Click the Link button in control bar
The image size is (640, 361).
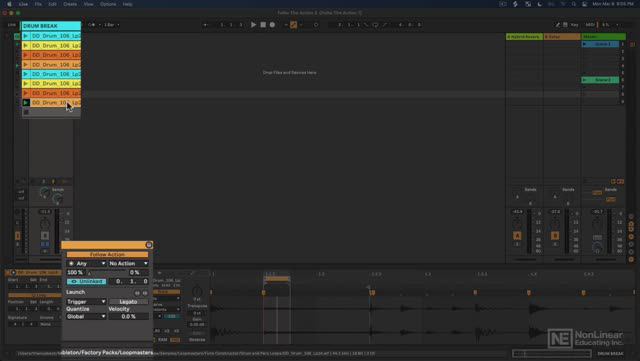[12, 25]
